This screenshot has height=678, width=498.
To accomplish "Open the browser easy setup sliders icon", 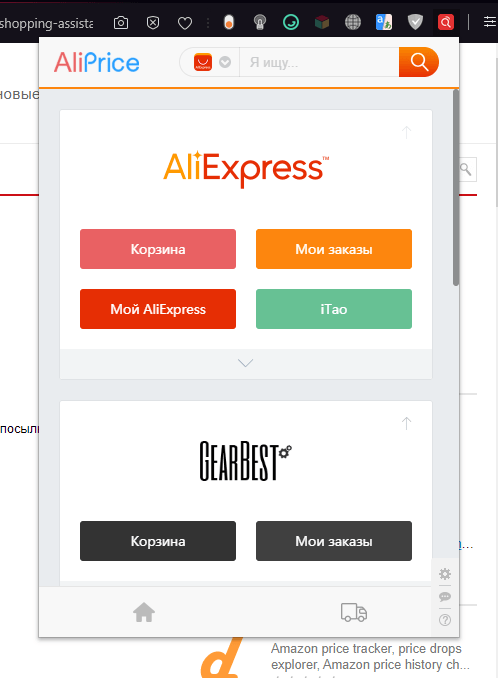I will [x=489, y=22].
